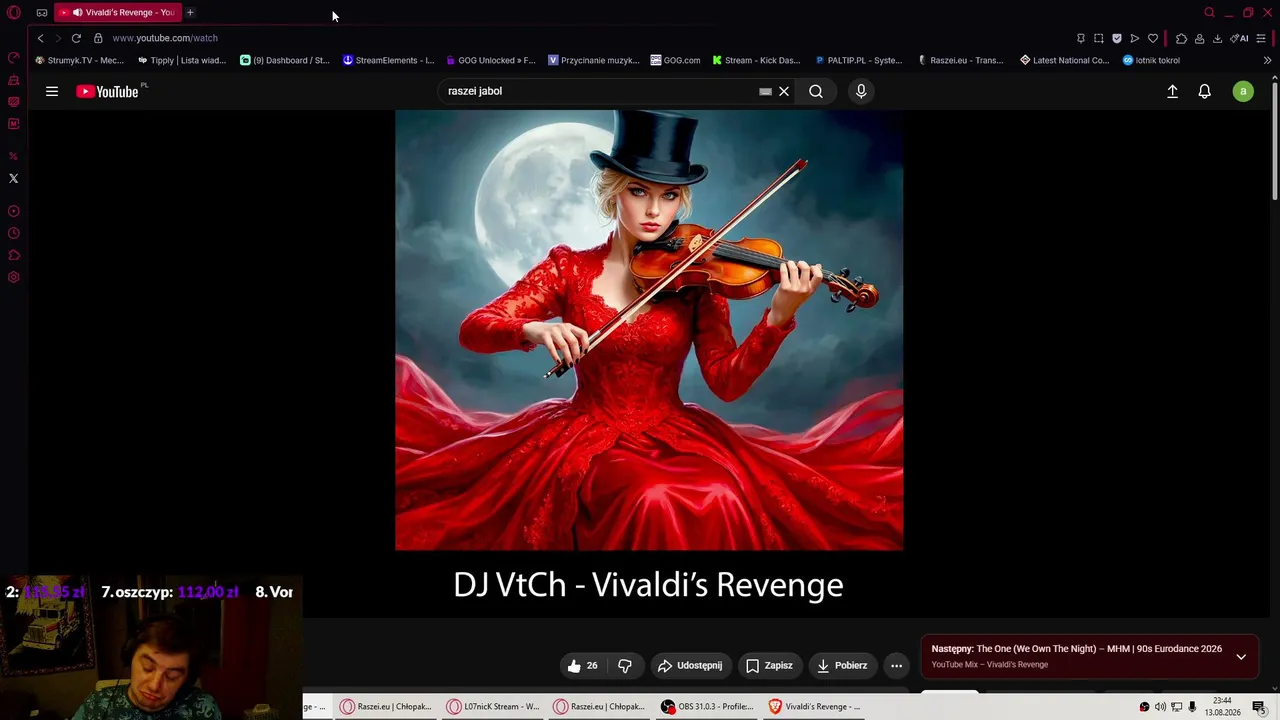Open the YouTube create/upload icon
This screenshot has height=720, width=1280.
[x=1173, y=91]
